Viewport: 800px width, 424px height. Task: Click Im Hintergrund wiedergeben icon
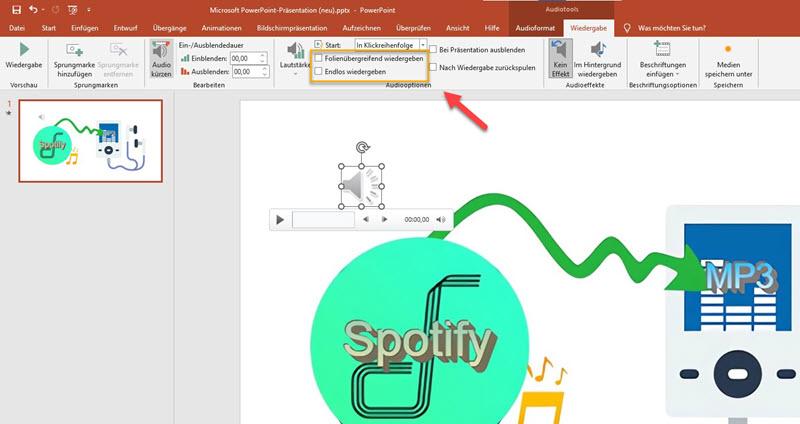597,50
